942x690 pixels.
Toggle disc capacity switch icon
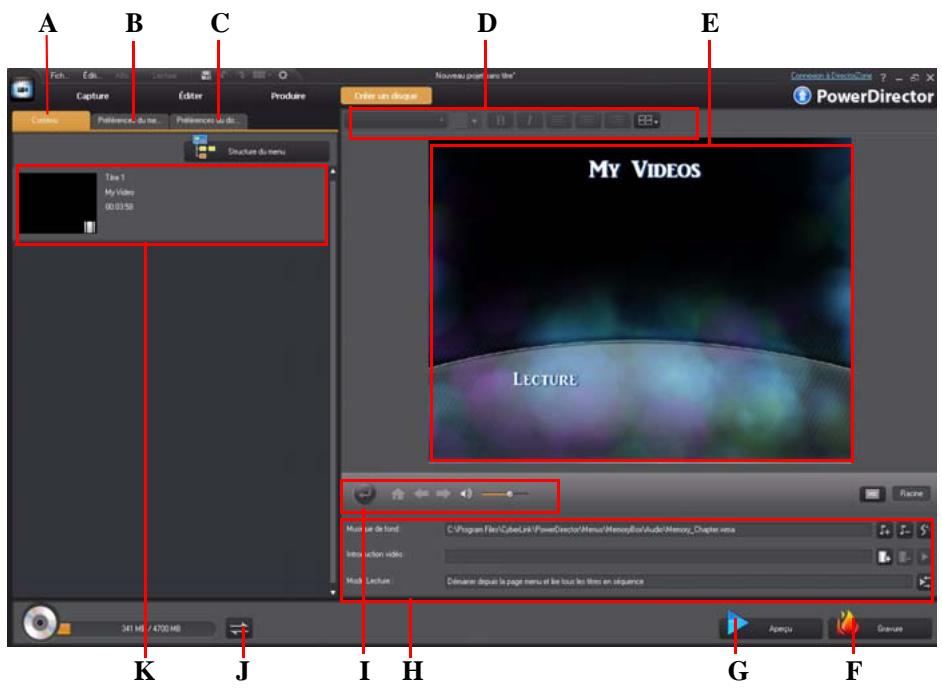(239, 629)
